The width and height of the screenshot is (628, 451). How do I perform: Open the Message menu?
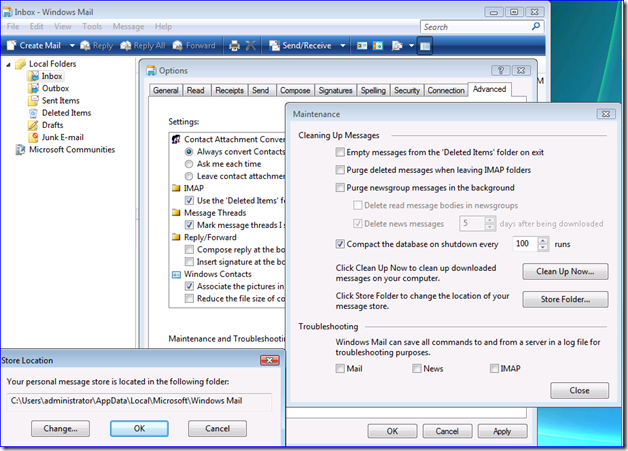pos(128,26)
